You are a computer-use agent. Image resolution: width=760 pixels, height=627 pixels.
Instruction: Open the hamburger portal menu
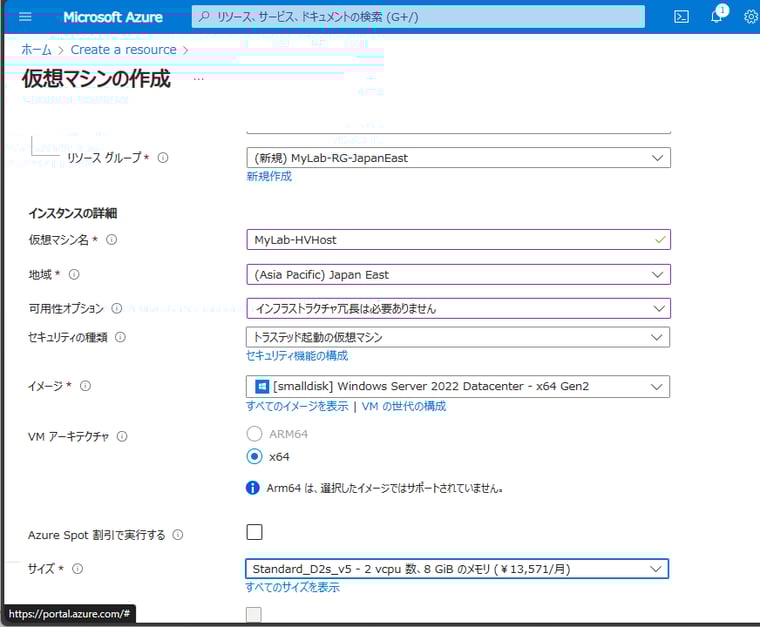point(25,17)
